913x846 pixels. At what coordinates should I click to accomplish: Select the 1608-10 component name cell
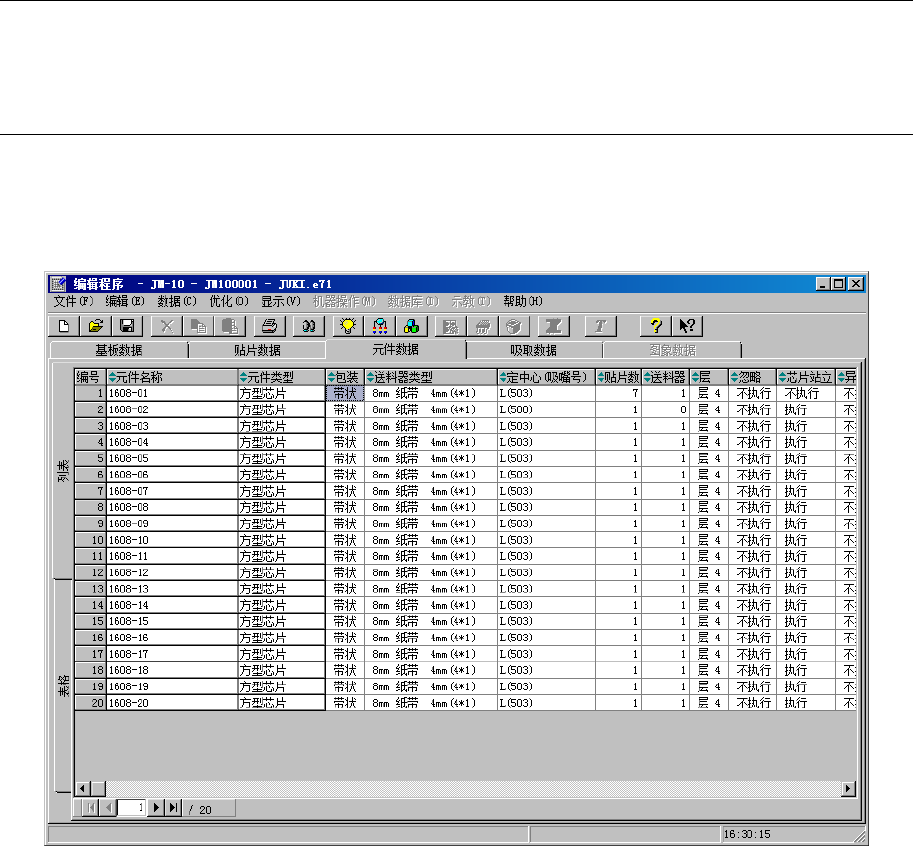[x=172, y=540]
